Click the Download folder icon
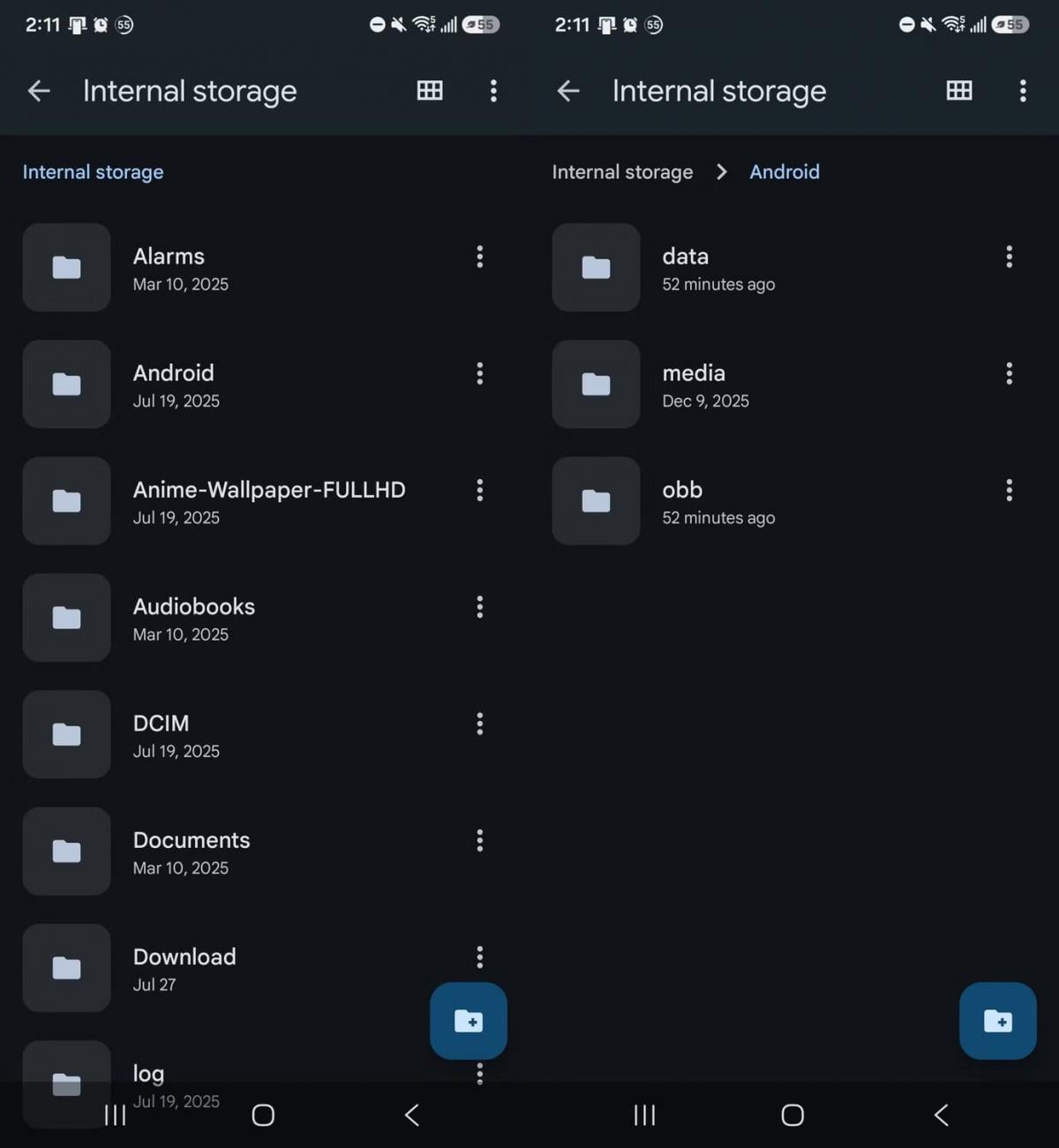 pos(66,968)
